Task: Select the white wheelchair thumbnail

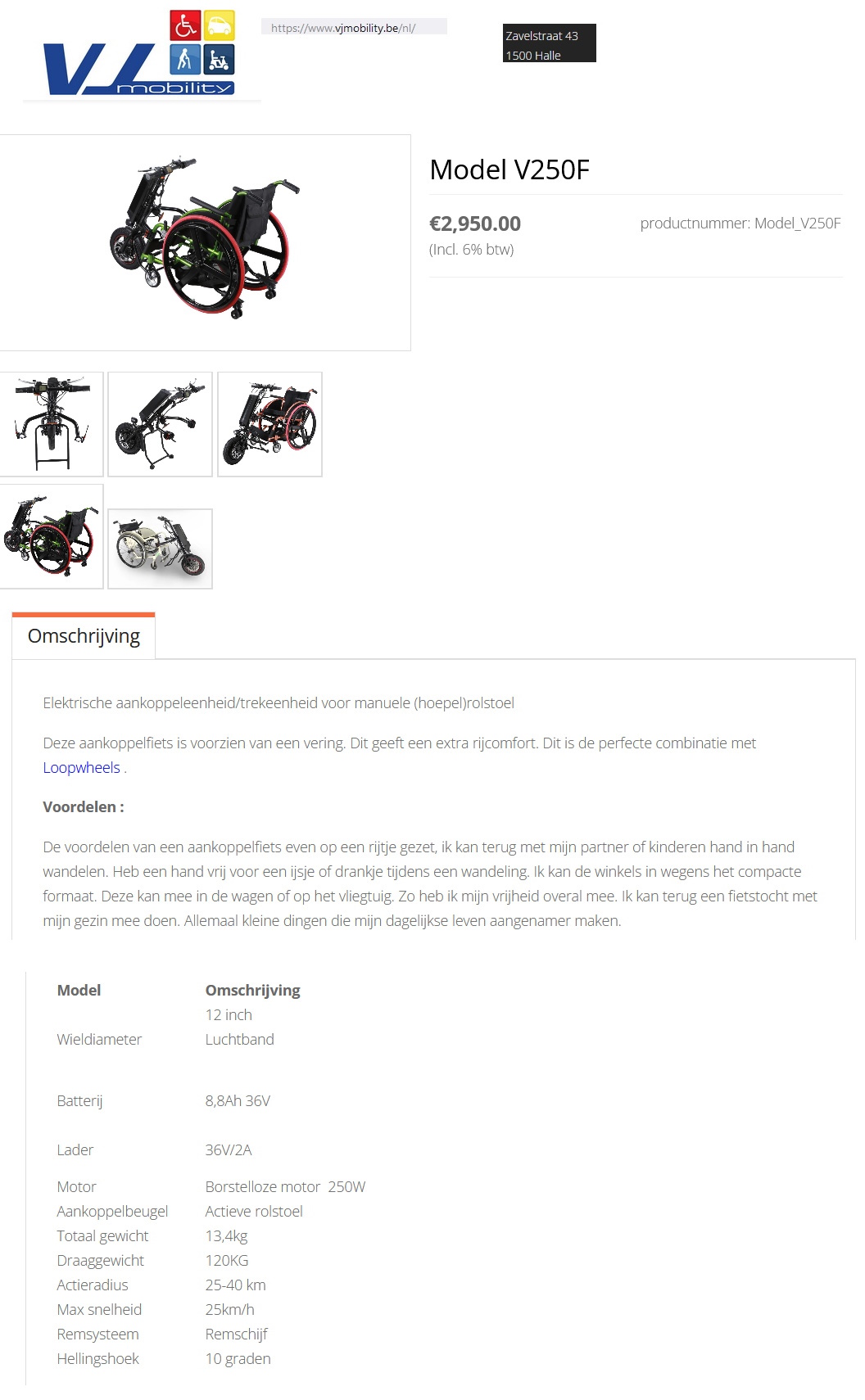Action: (x=160, y=549)
